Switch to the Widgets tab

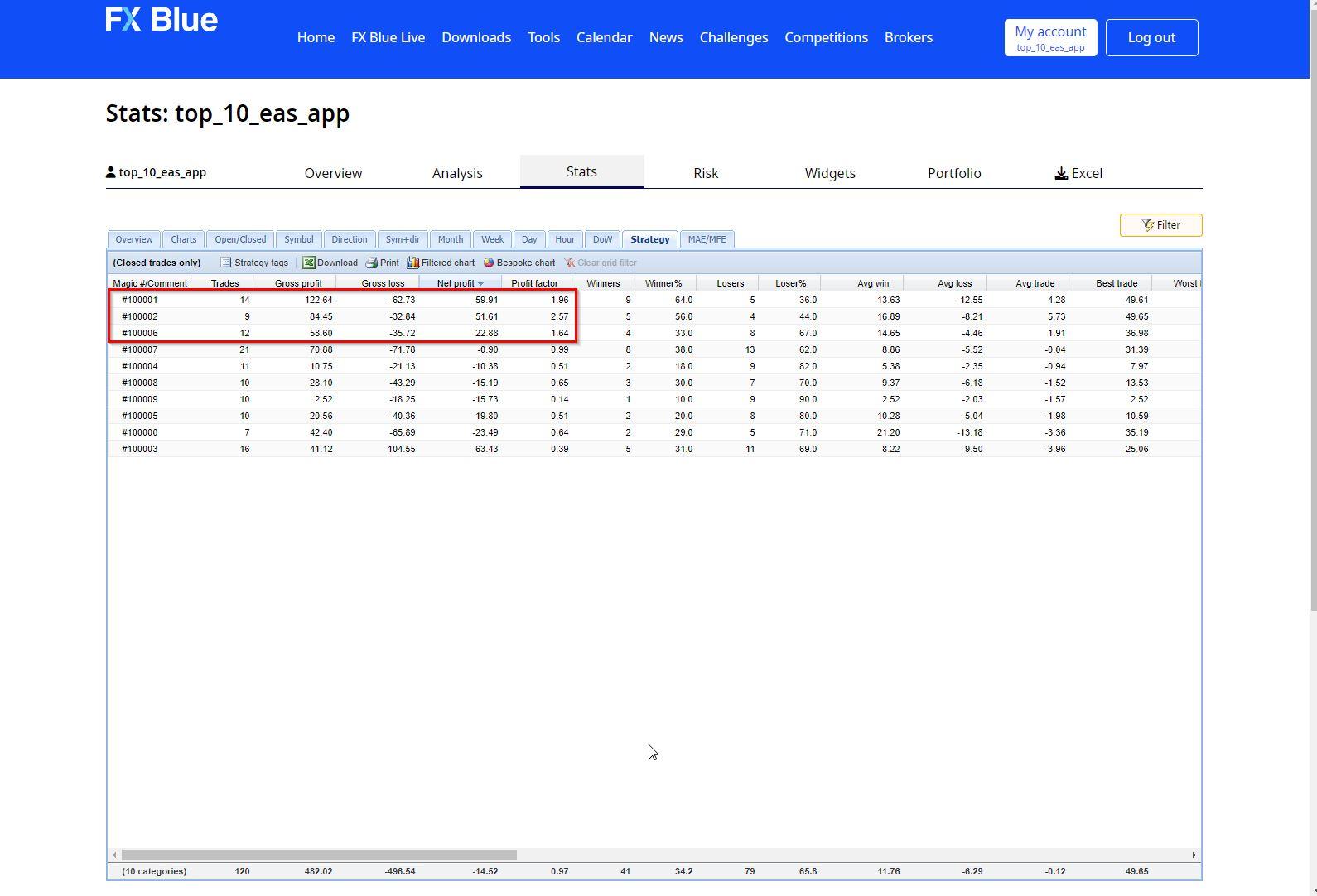point(830,173)
